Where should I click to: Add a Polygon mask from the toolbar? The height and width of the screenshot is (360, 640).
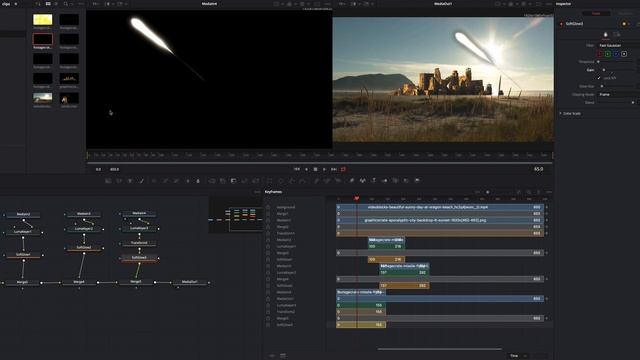291,180
